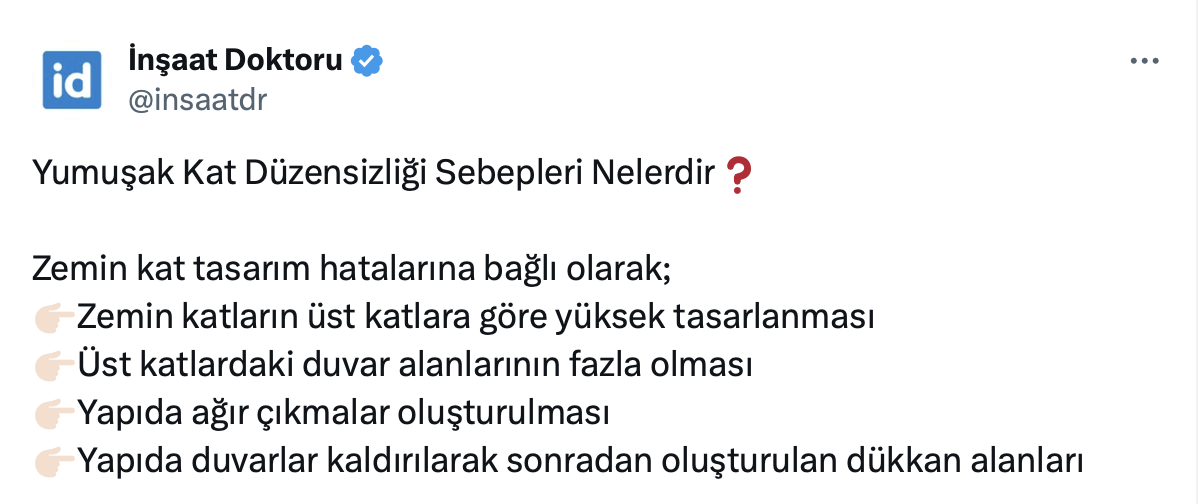Screen dimensions: 1202x504
Task: Click the text "Zemin katların üst katlara göre yüksek tasarlanması"
Action: pyautogui.click(x=476, y=318)
